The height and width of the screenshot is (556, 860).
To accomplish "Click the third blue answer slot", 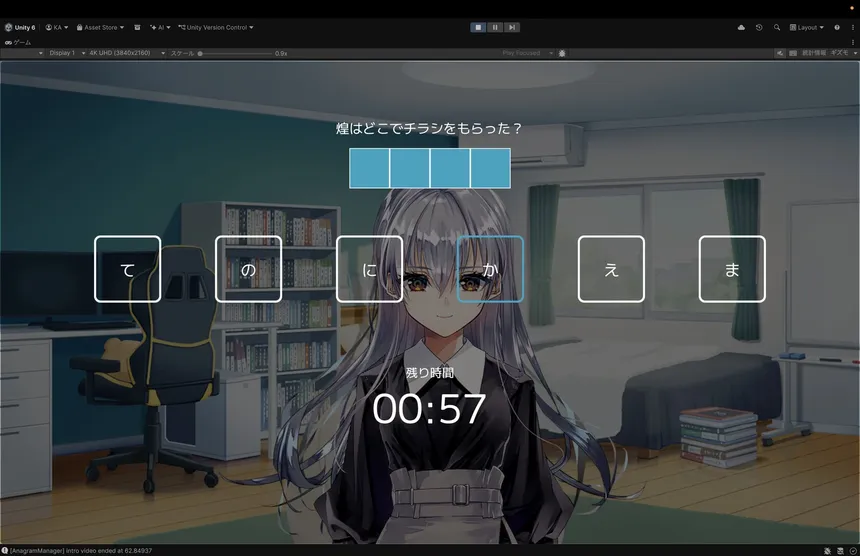I will [450, 168].
